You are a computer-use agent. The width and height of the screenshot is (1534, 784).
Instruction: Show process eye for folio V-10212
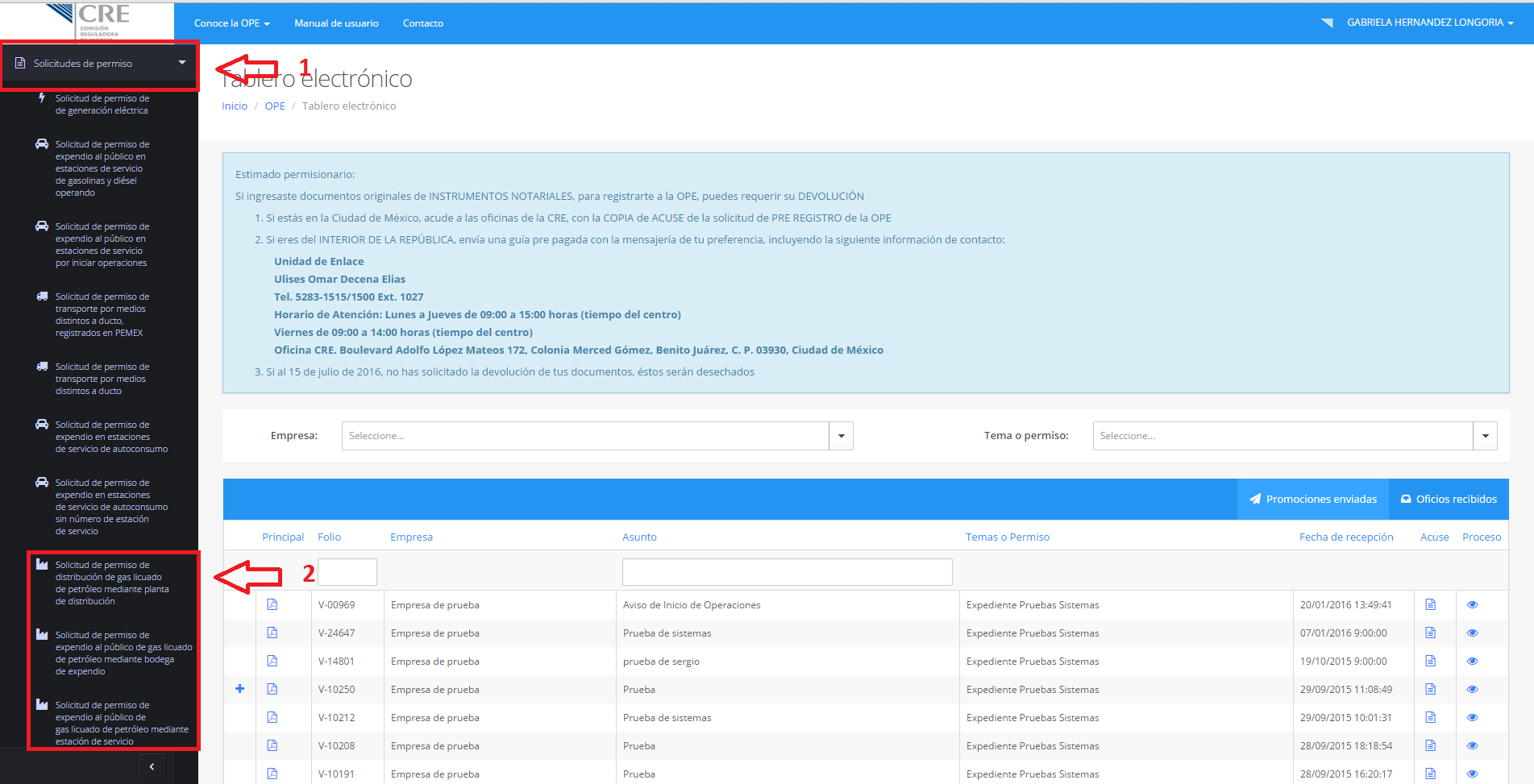coord(1472,717)
